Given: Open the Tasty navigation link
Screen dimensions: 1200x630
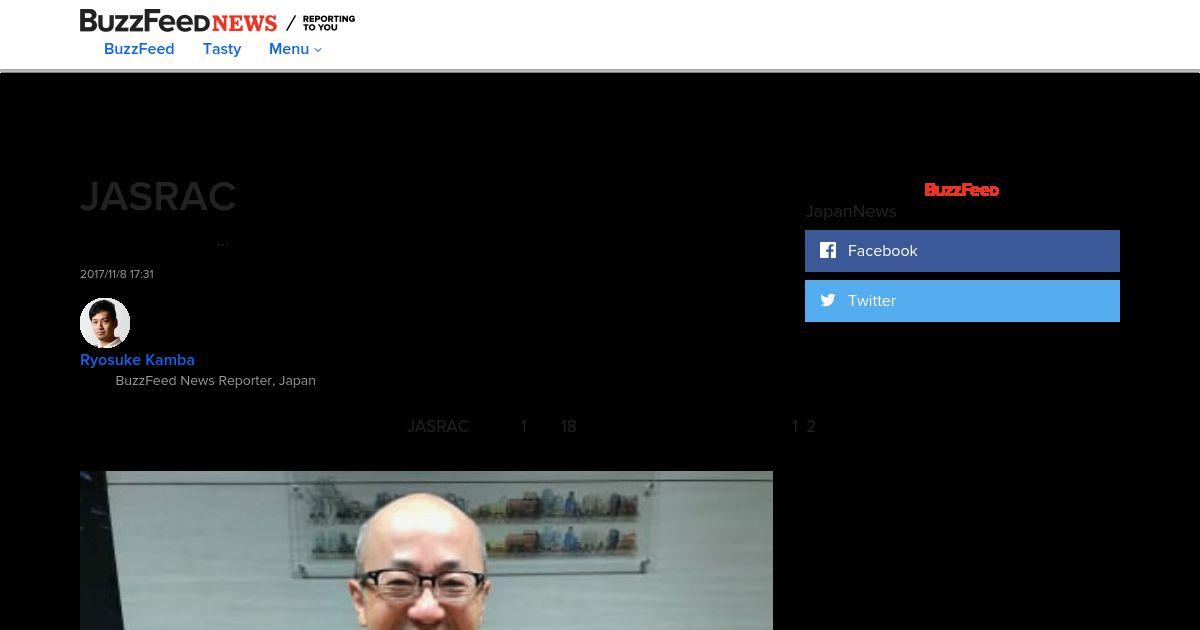Looking at the screenshot, I should coord(222,49).
